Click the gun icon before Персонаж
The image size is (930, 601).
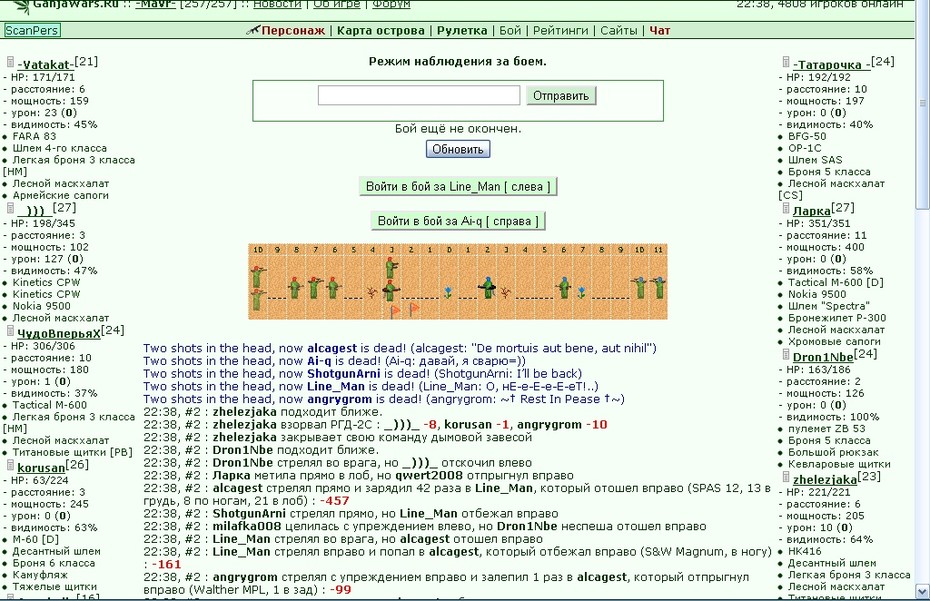[253, 30]
